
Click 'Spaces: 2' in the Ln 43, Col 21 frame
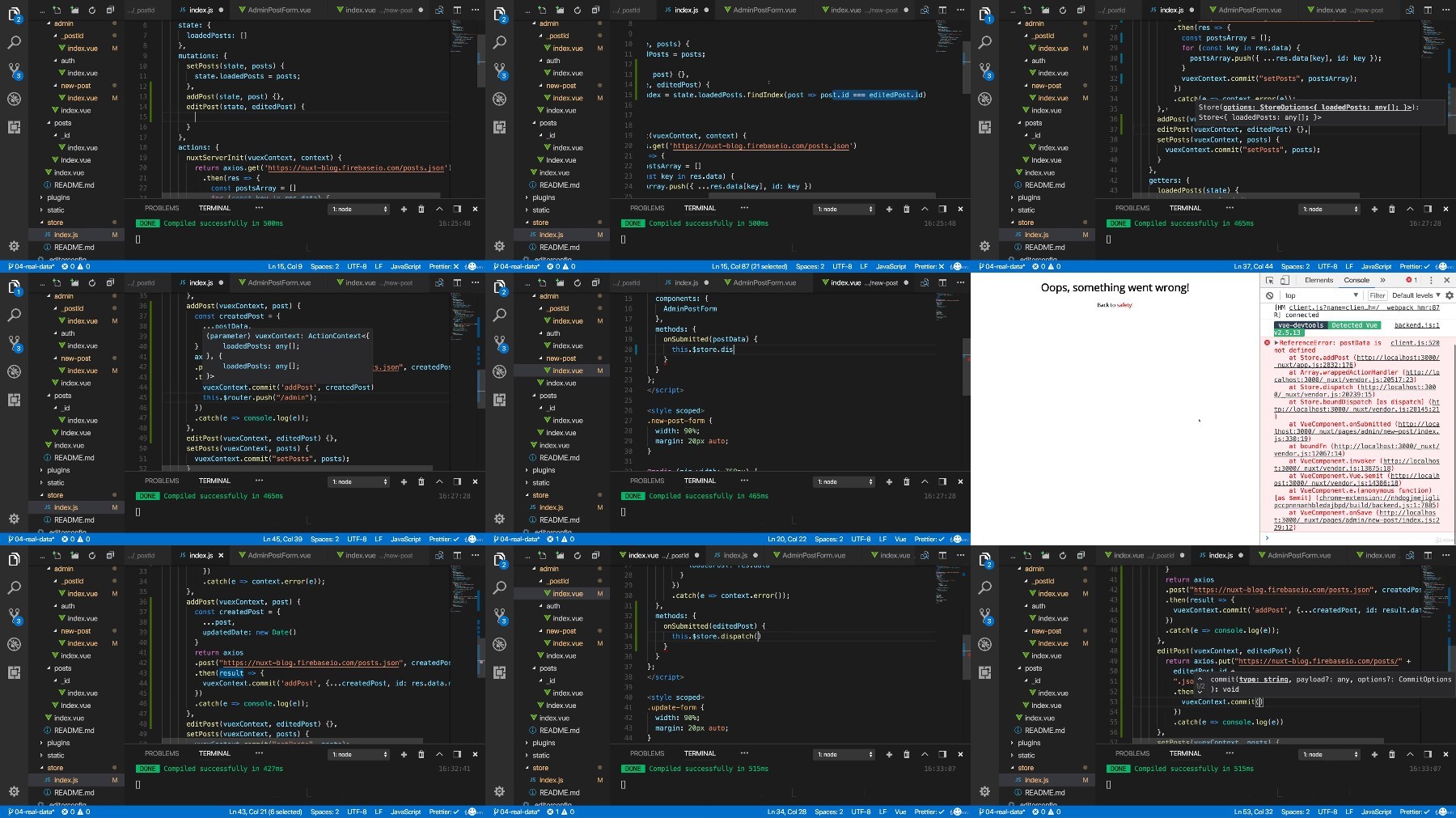[324, 812]
